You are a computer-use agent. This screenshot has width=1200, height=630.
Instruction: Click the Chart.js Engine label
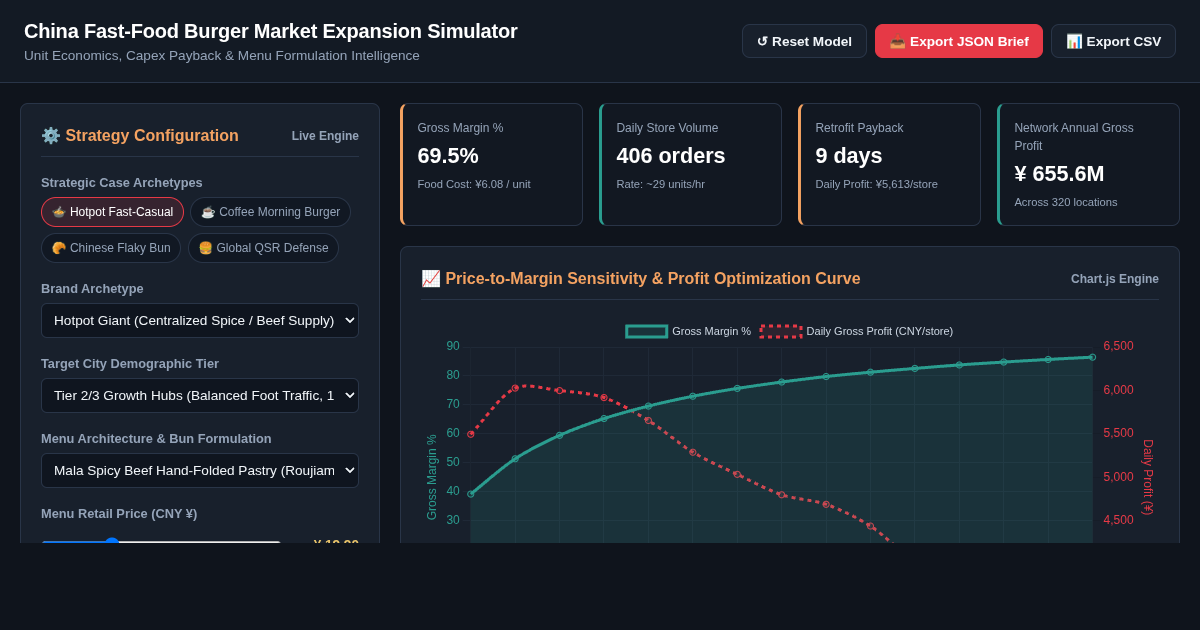point(1115,279)
